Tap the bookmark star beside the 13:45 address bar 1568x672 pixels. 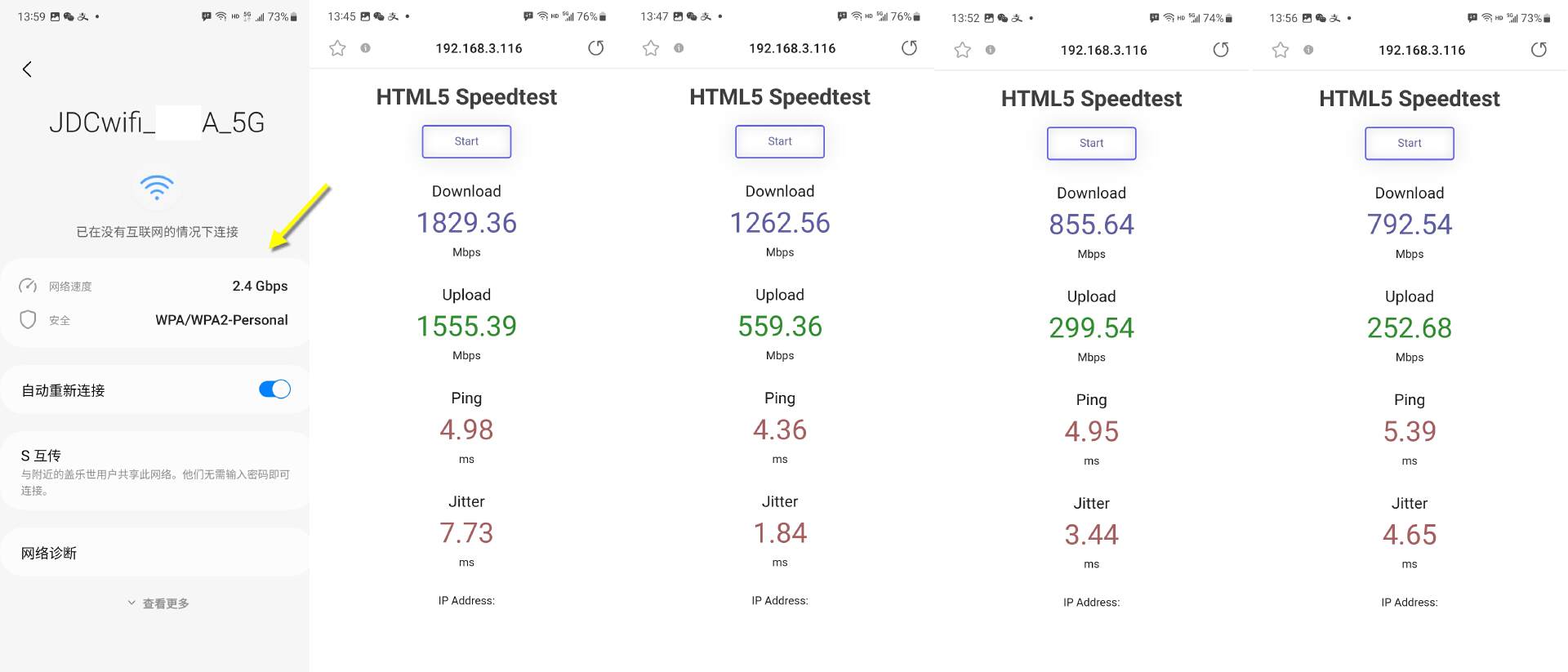[x=337, y=48]
